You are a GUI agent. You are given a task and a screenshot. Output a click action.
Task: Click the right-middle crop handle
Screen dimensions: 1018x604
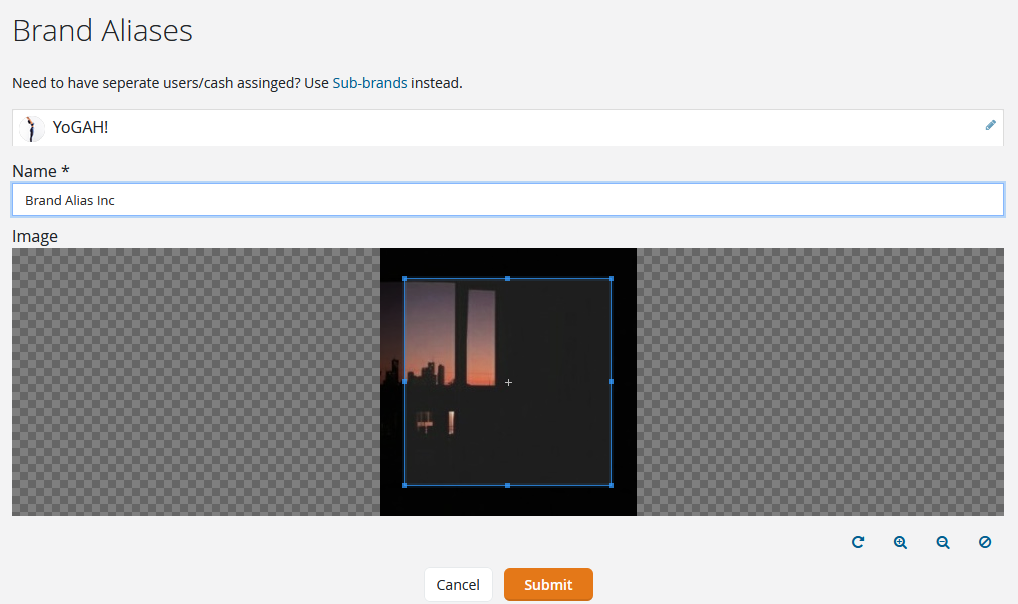pos(612,382)
